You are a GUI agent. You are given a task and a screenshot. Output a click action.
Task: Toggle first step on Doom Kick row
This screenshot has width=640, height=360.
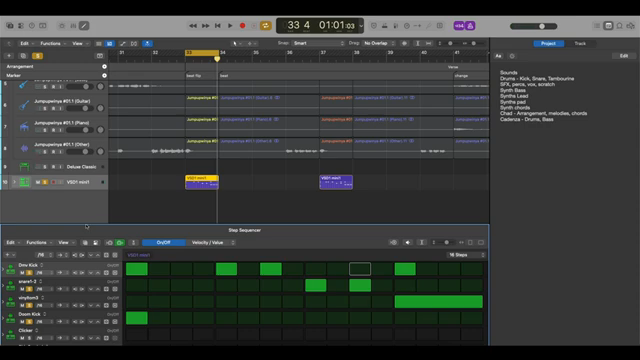click(x=137, y=318)
